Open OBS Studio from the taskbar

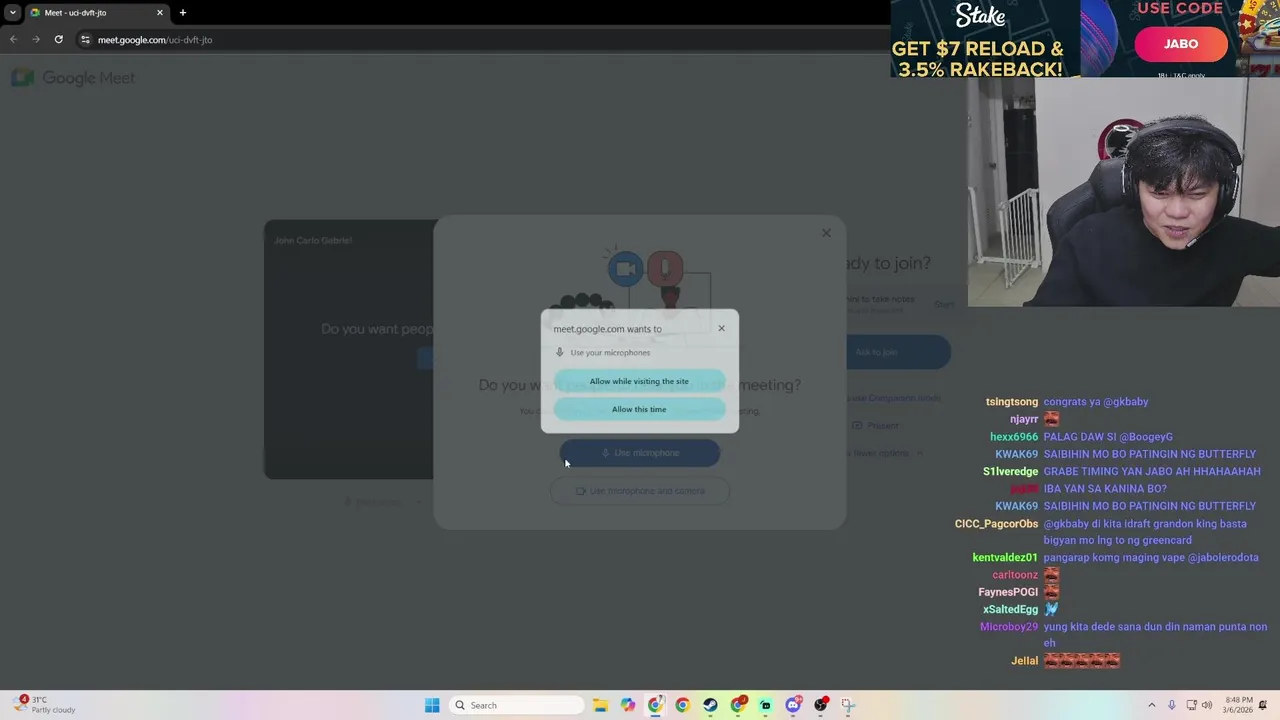tap(821, 705)
